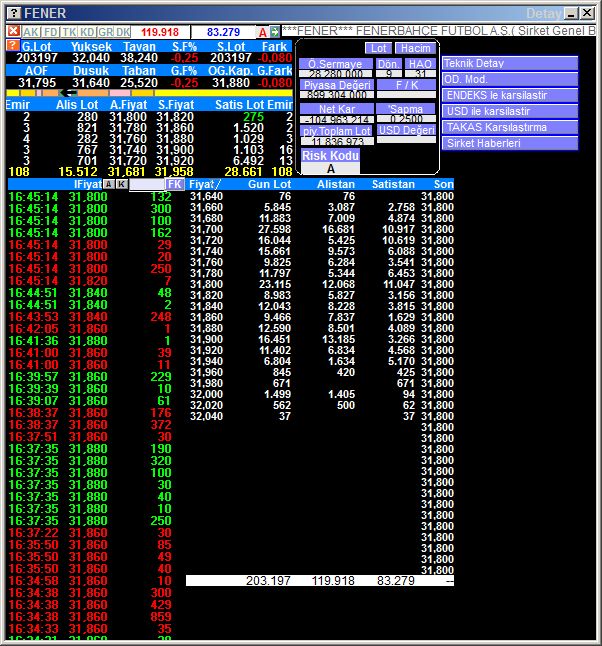Screen dimensions: 602x646
Task: Click the scrolling FENERBAHCE FUTBOL A.S. ticker text
Action: pos(438,31)
